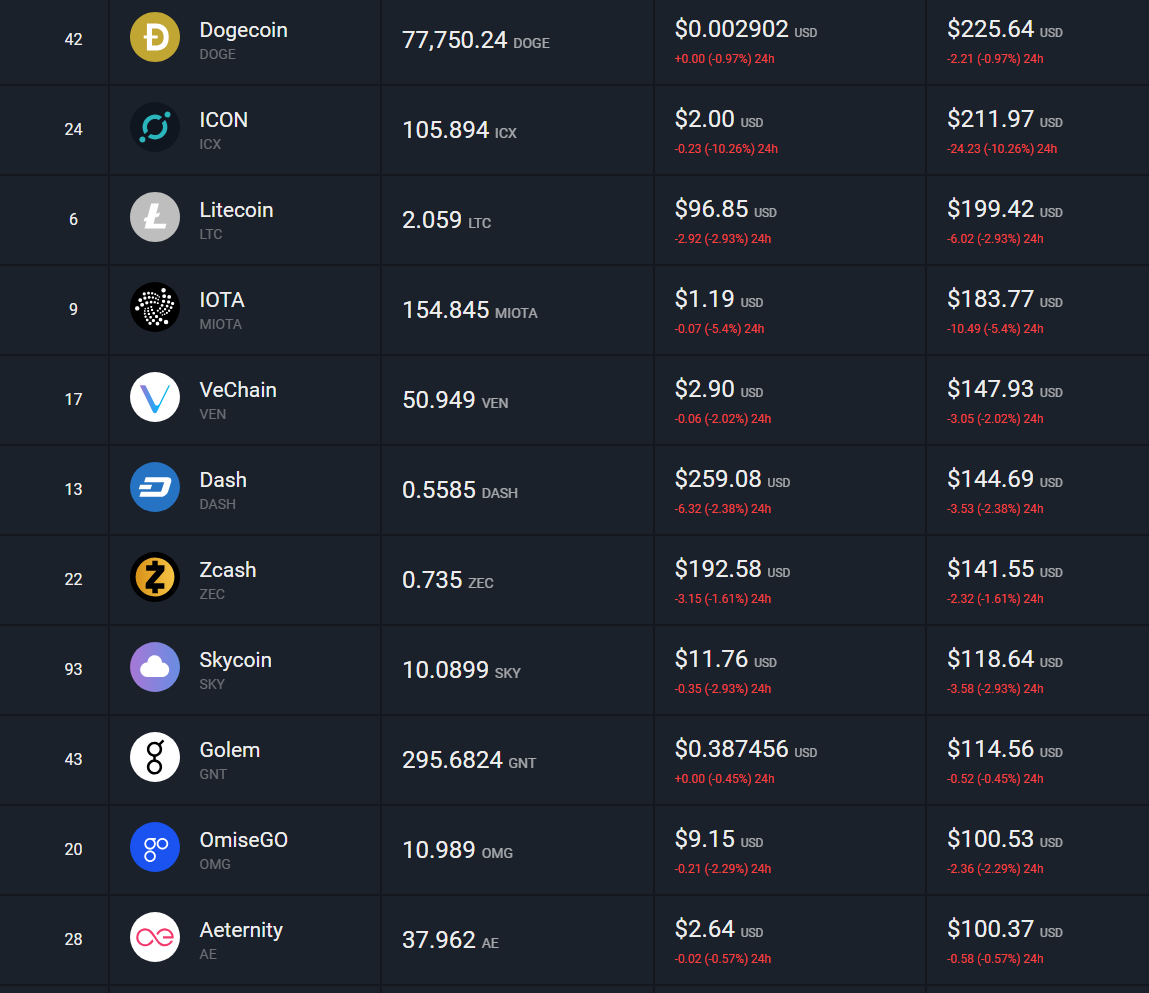Screen dimensions: 1149x993
Task: Click the Dogecoin coin icon
Action: click(155, 38)
